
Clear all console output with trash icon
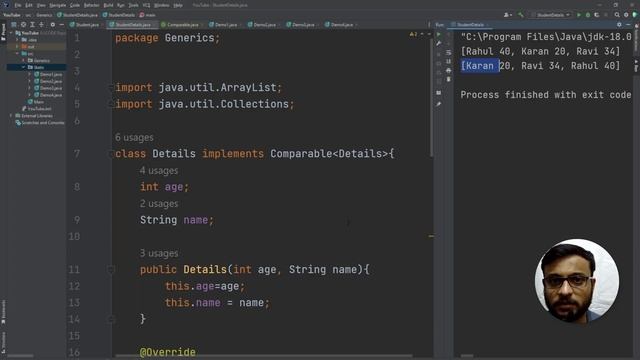(x=449, y=80)
